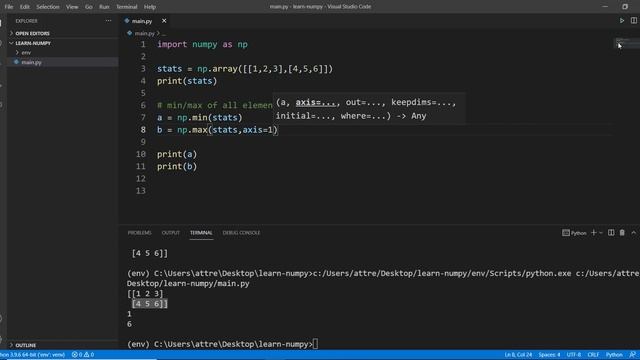Open main.py in the Explorer tree

coord(31,62)
